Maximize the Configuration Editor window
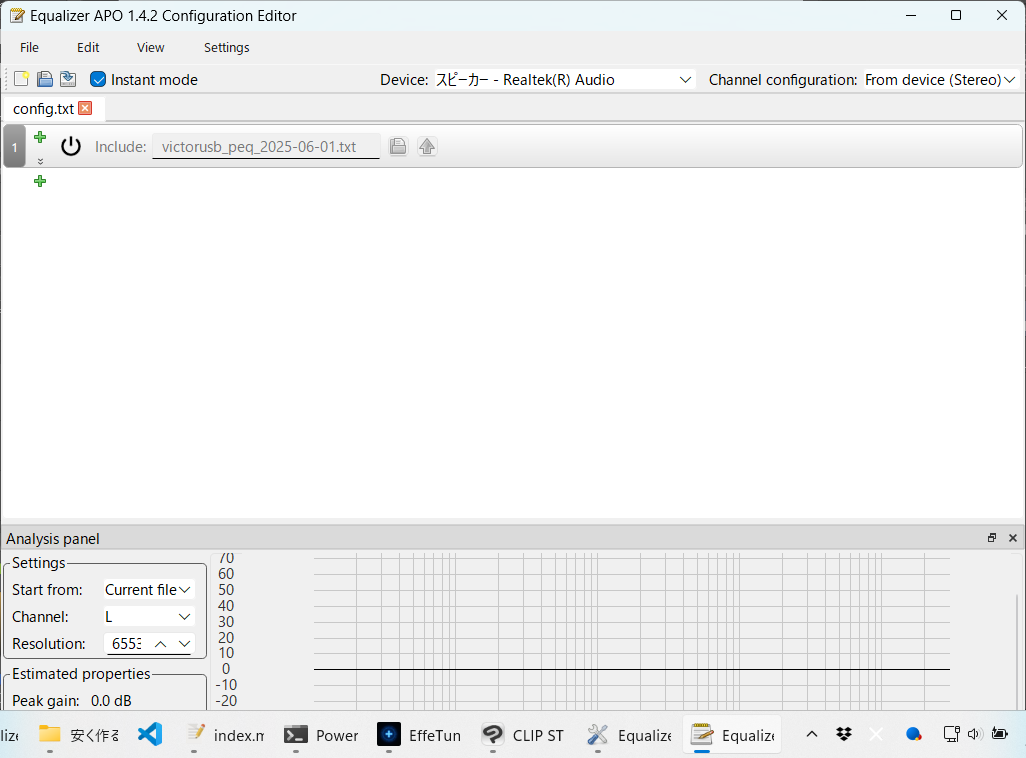1026x758 pixels. click(x=956, y=15)
